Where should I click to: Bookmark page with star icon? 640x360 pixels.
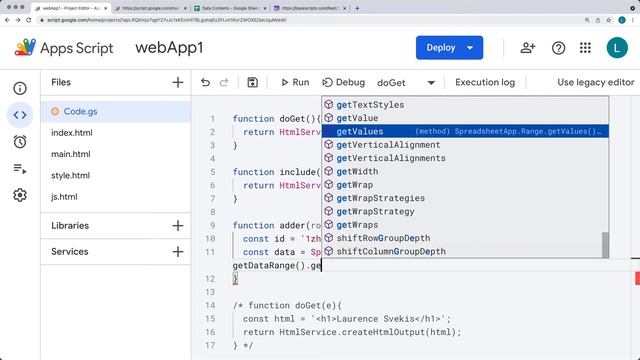(609, 20)
